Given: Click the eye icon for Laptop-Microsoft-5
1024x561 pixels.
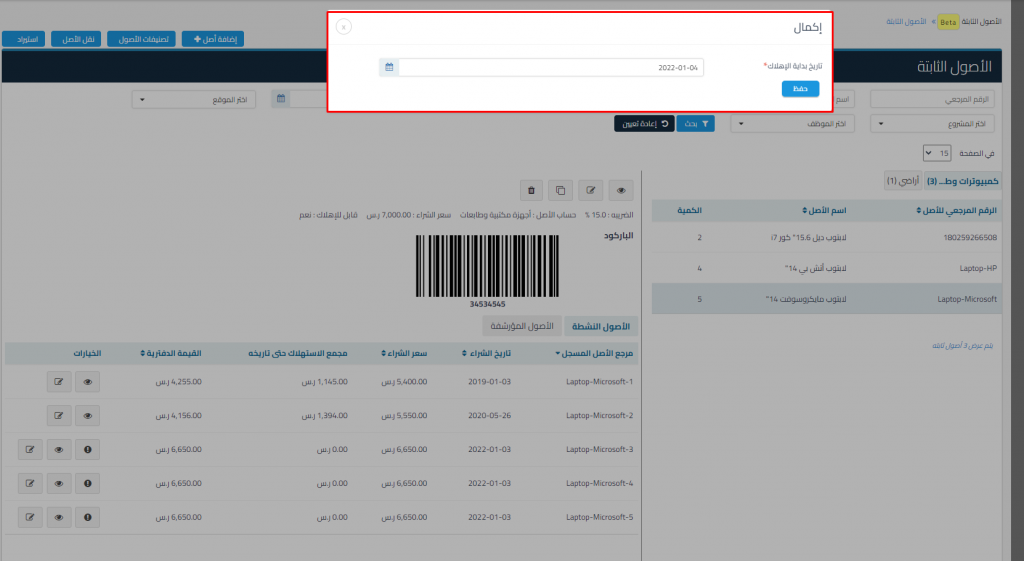Looking at the screenshot, I should 59,517.
